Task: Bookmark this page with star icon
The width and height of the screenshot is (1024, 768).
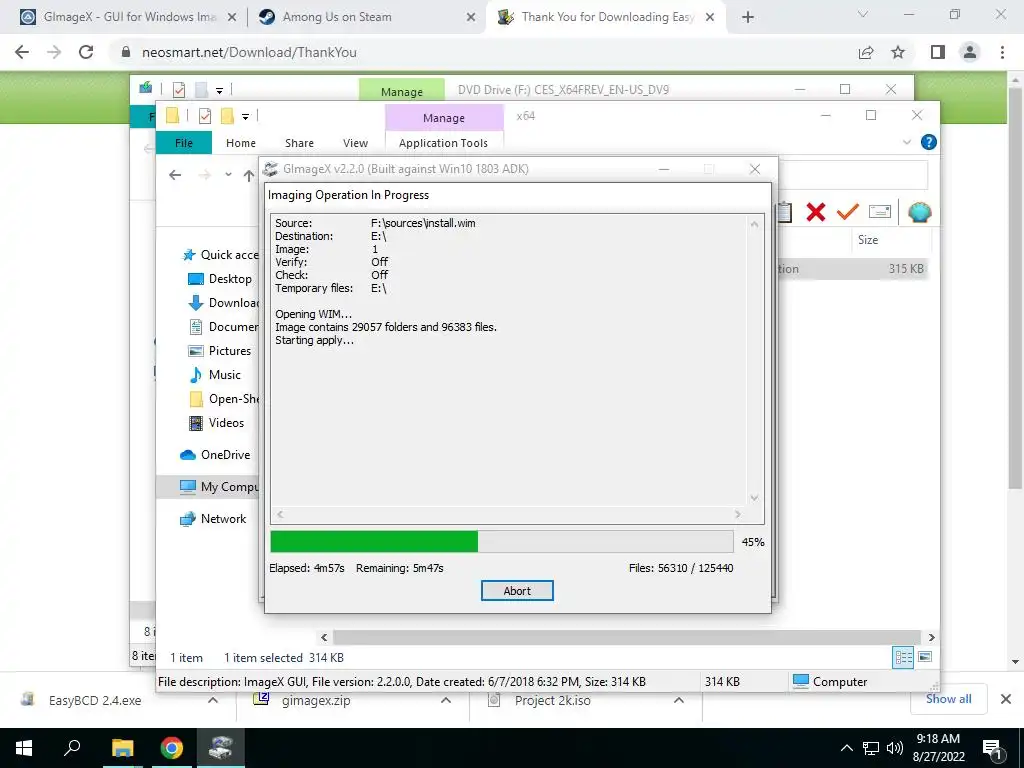Action: click(898, 52)
